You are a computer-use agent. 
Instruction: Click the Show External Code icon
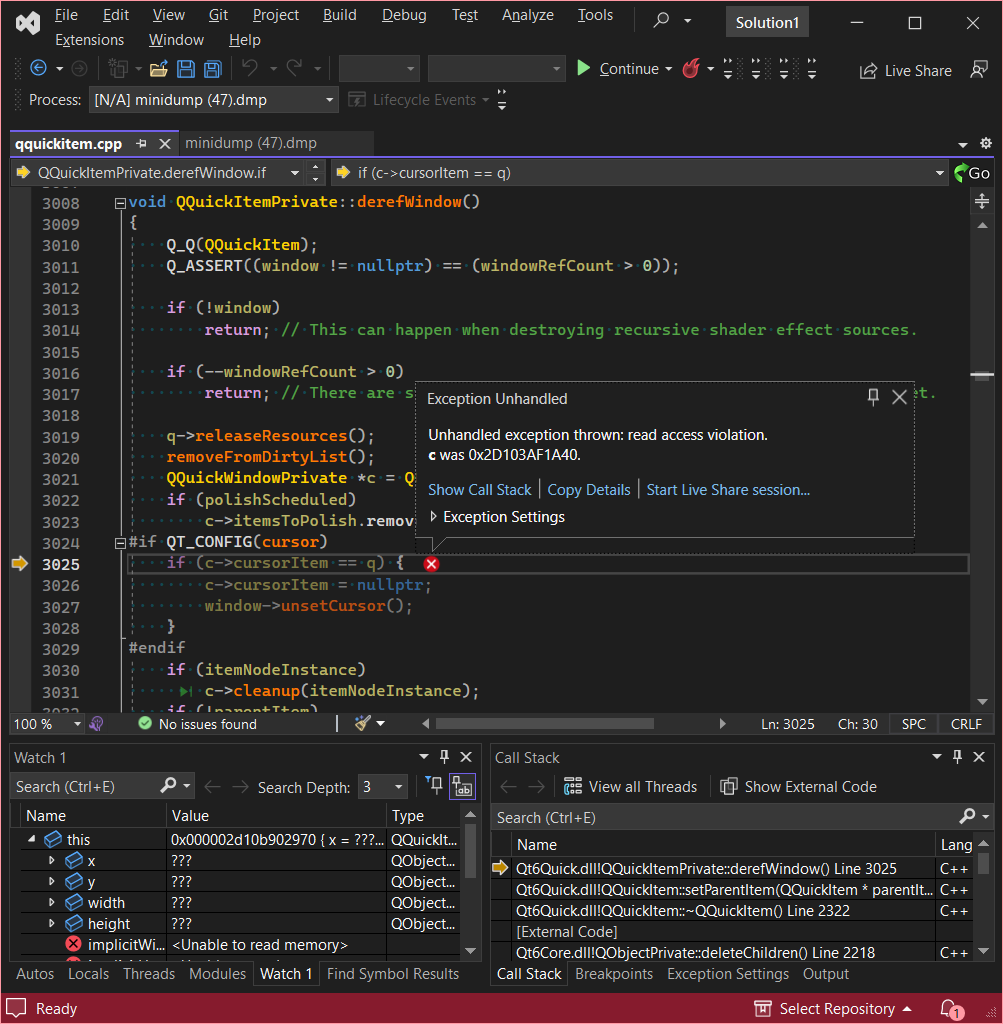(x=728, y=786)
